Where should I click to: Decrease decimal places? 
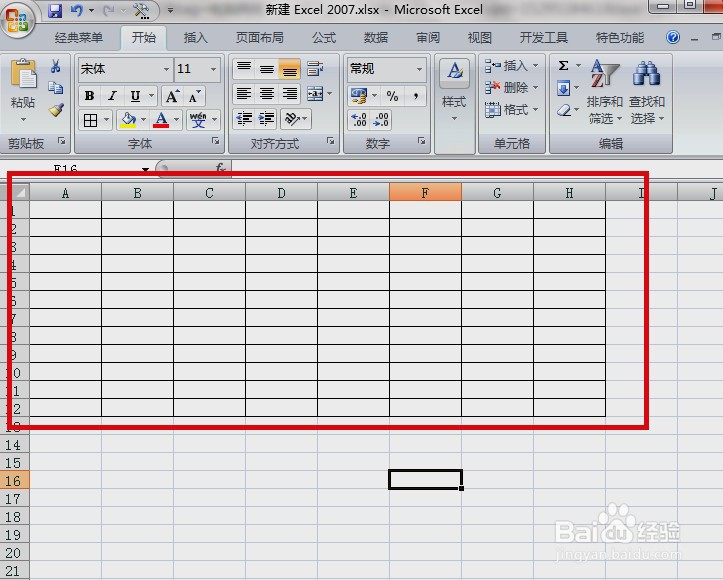[381, 120]
